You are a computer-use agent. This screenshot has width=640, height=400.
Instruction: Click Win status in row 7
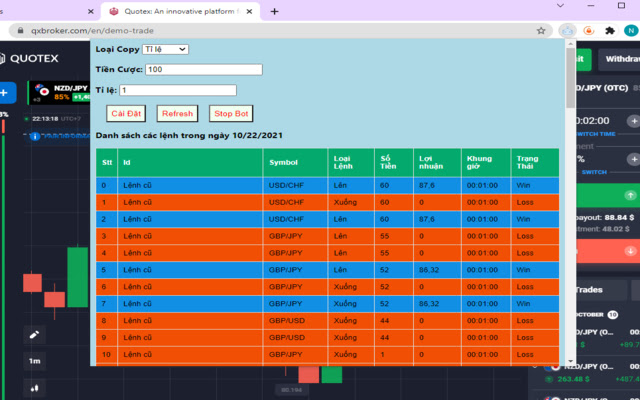point(523,304)
